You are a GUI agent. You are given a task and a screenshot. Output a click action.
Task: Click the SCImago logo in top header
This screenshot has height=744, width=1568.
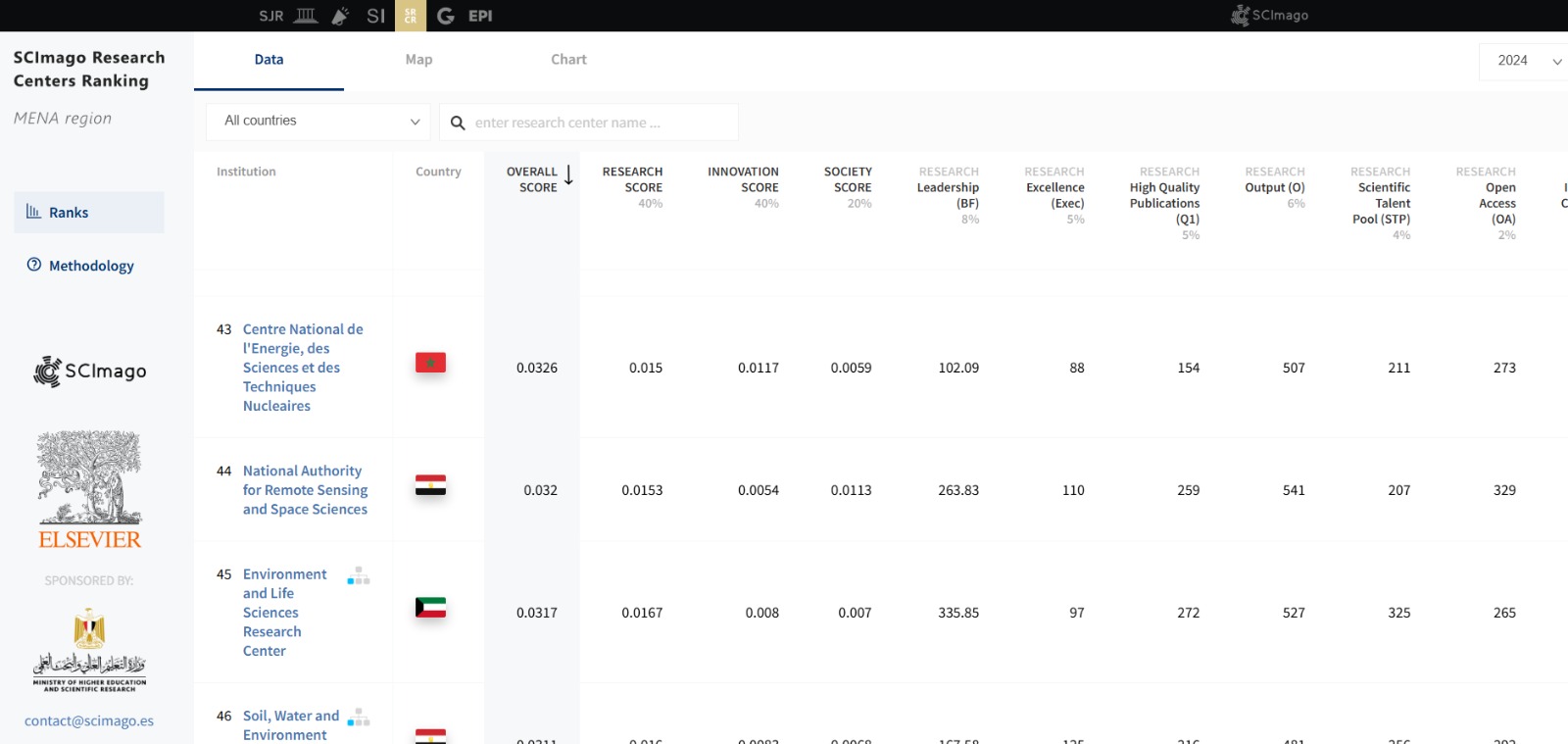point(1269,16)
